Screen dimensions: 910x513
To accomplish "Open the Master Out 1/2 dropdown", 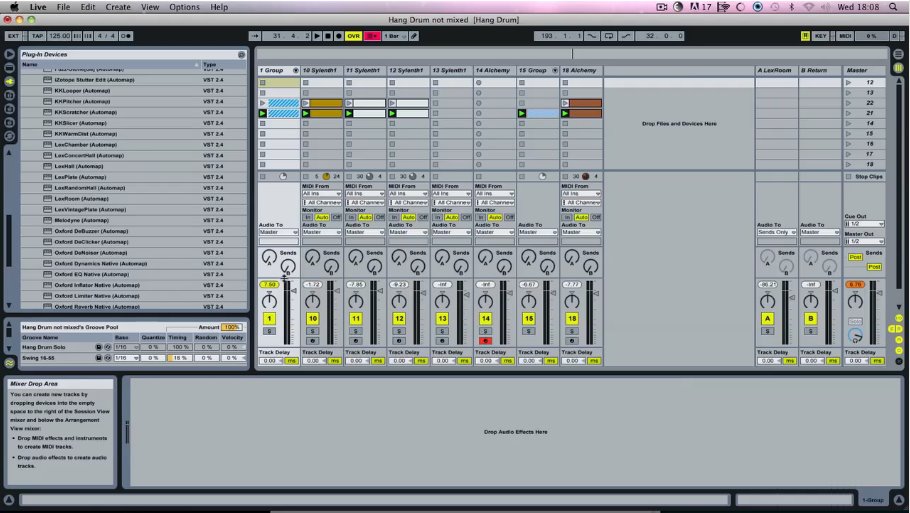I will (864, 241).
